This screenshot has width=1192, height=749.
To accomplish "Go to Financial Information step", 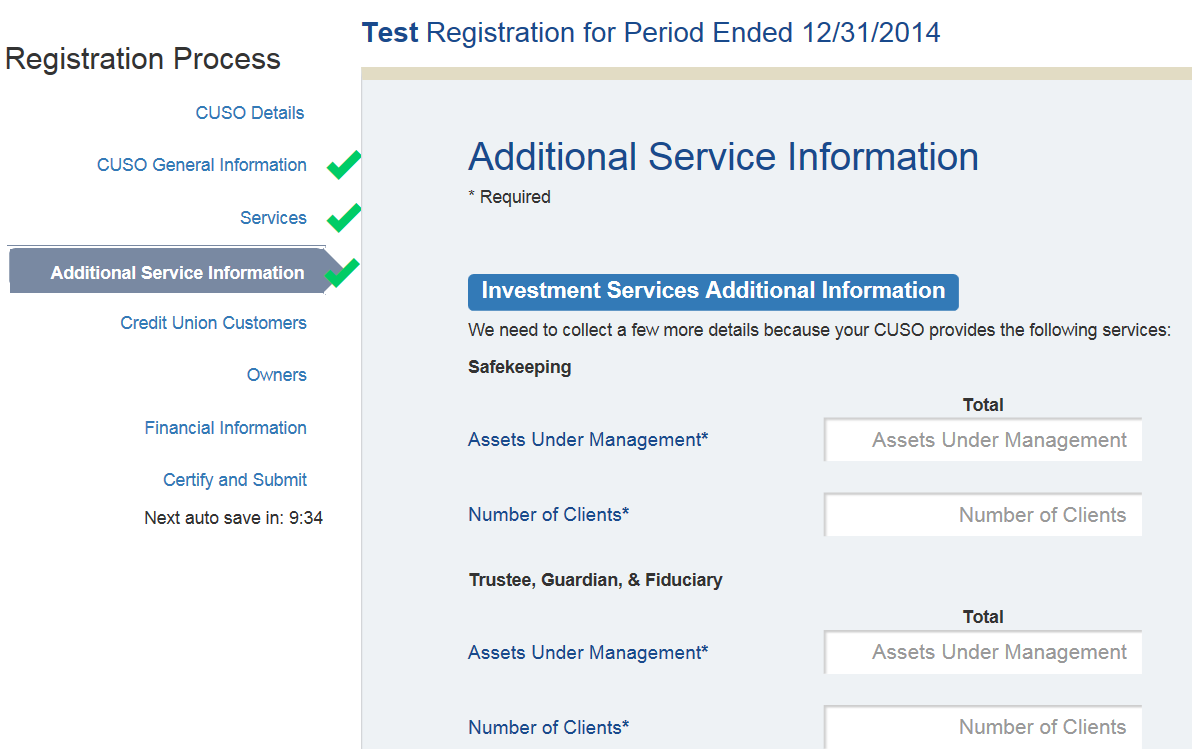I will [x=225, y=428].
